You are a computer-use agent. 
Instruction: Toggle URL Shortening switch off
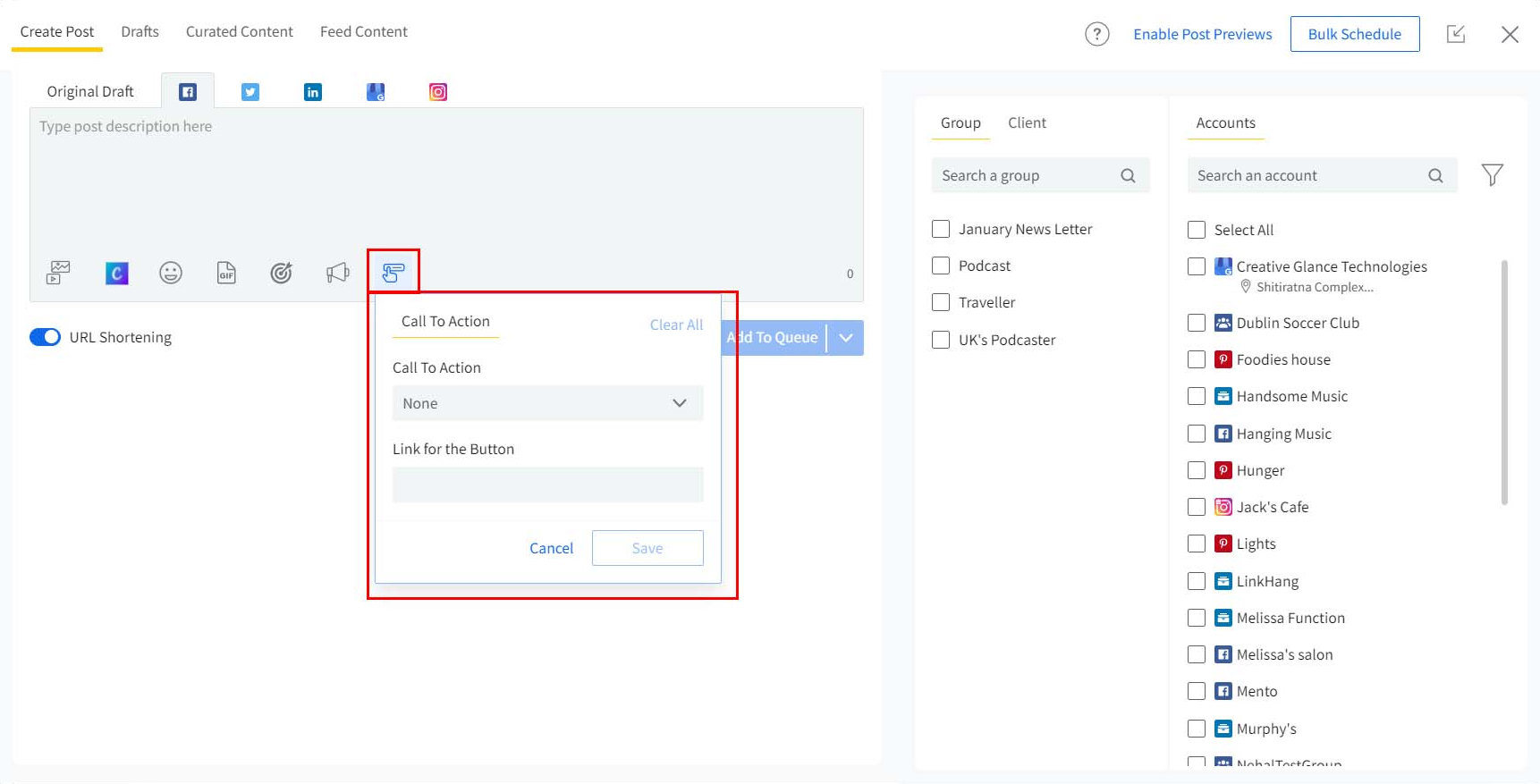[46, 337]
